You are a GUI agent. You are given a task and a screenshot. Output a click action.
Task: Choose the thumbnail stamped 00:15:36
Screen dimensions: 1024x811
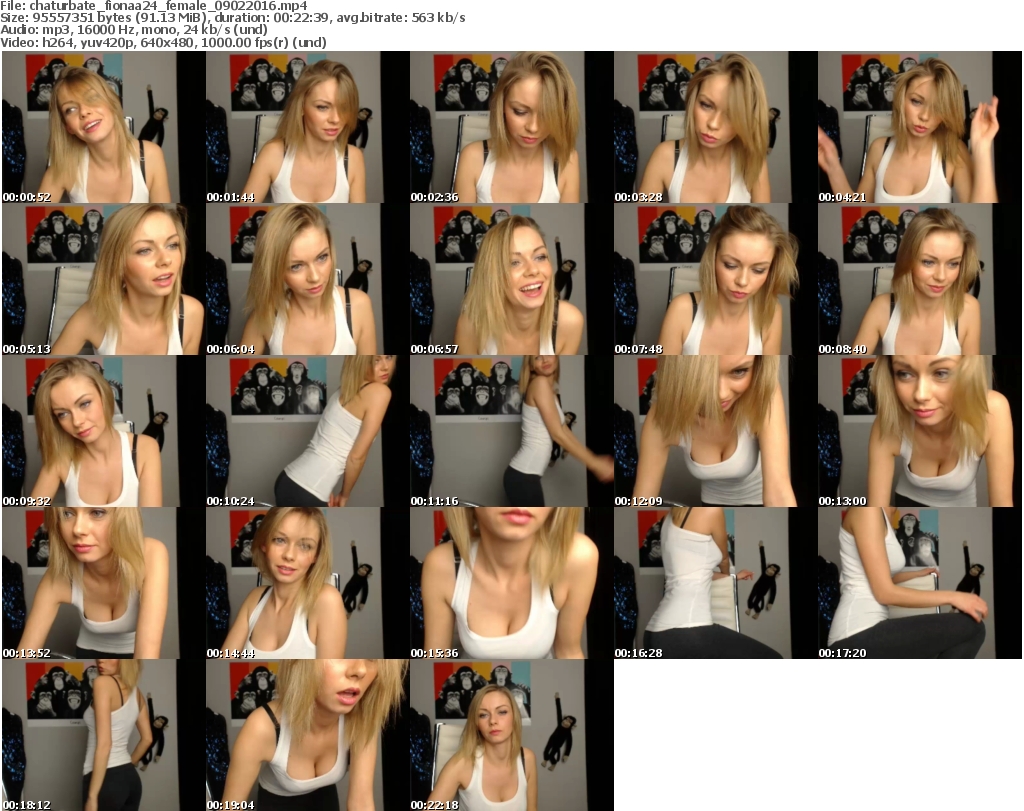[x=511, y=583]
